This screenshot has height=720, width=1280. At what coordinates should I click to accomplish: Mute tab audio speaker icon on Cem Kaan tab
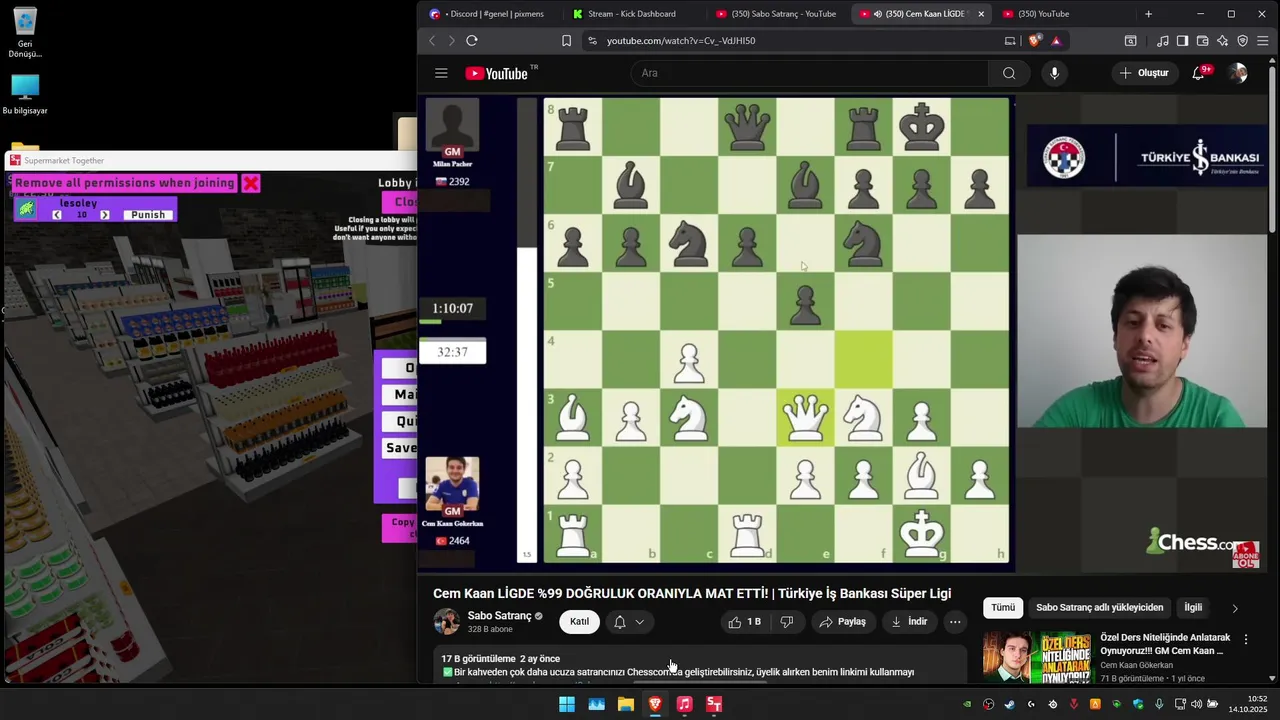point(877,14)
